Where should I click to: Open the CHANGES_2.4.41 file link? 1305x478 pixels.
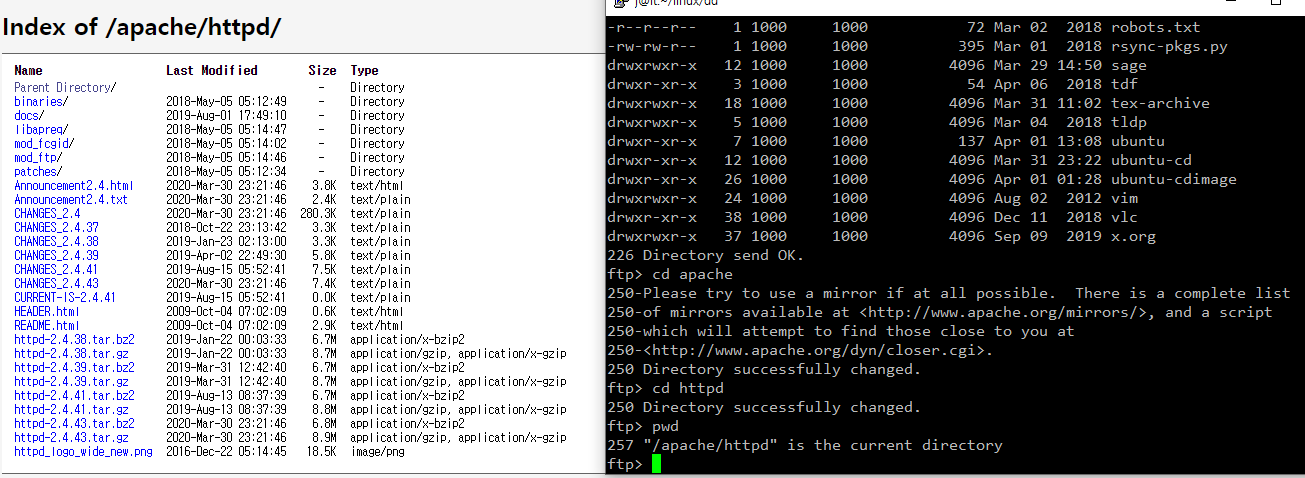[x=56, y=269]
